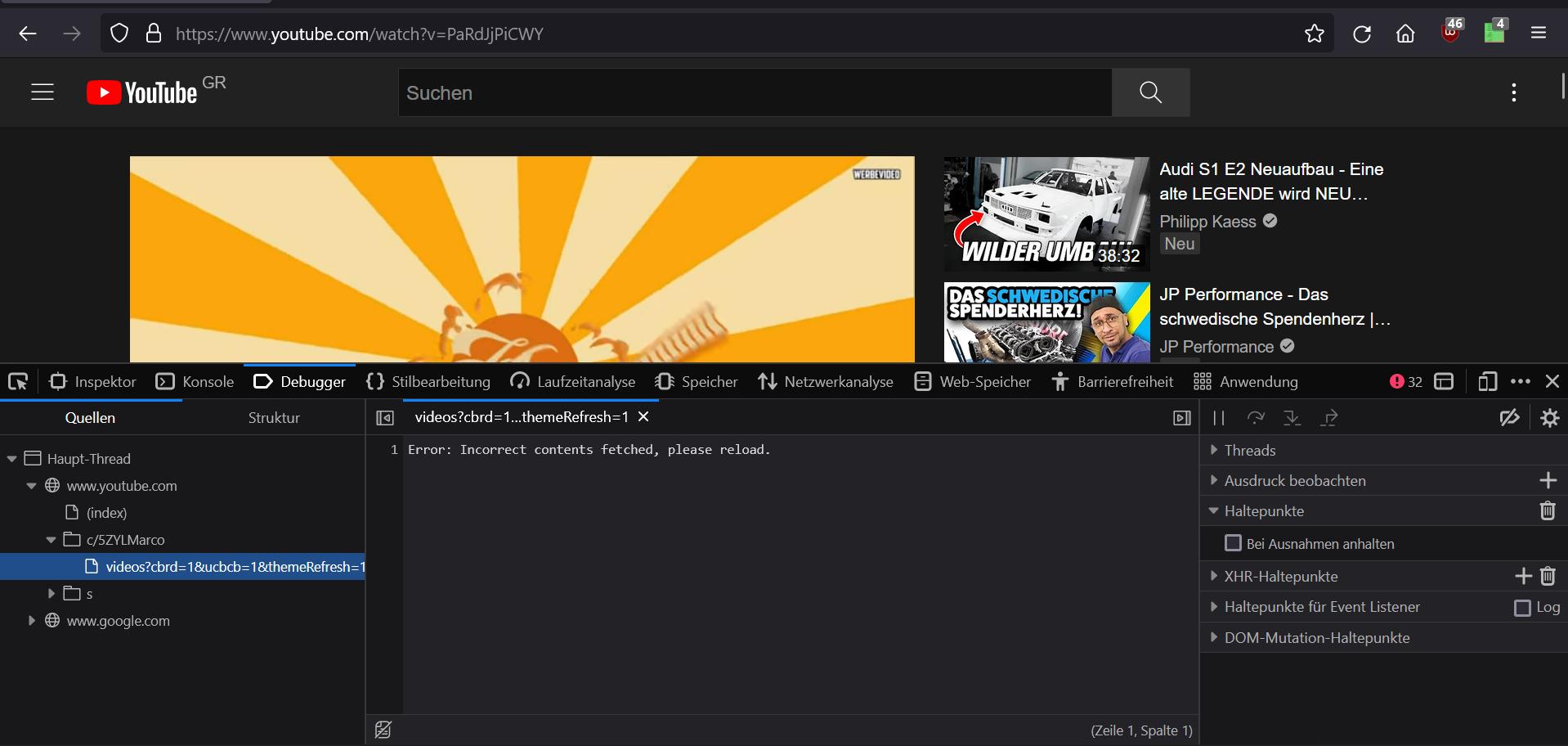1568x746 pixels.
Task: Disable all breakpoints via the slashed icon
Action: pyautogui.click(x=1509, y=417)
